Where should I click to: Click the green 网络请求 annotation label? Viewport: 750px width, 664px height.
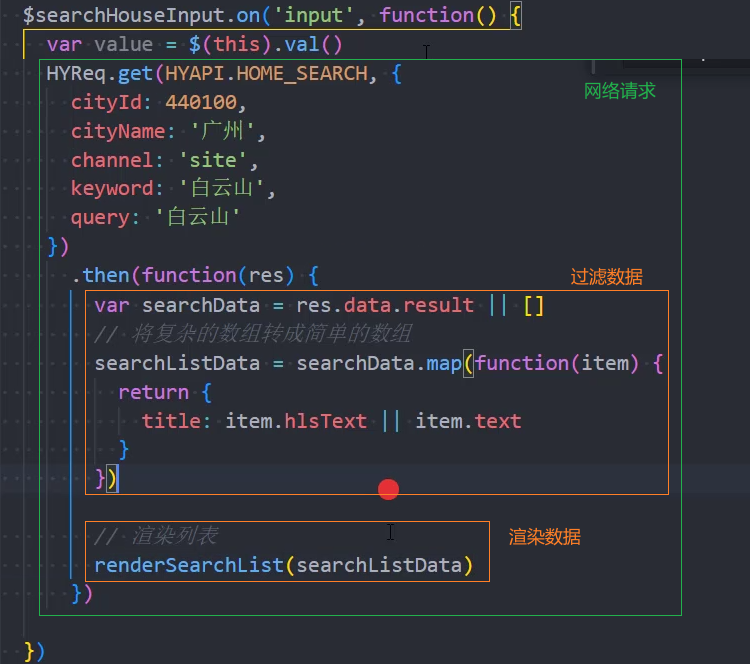point(619,91)
